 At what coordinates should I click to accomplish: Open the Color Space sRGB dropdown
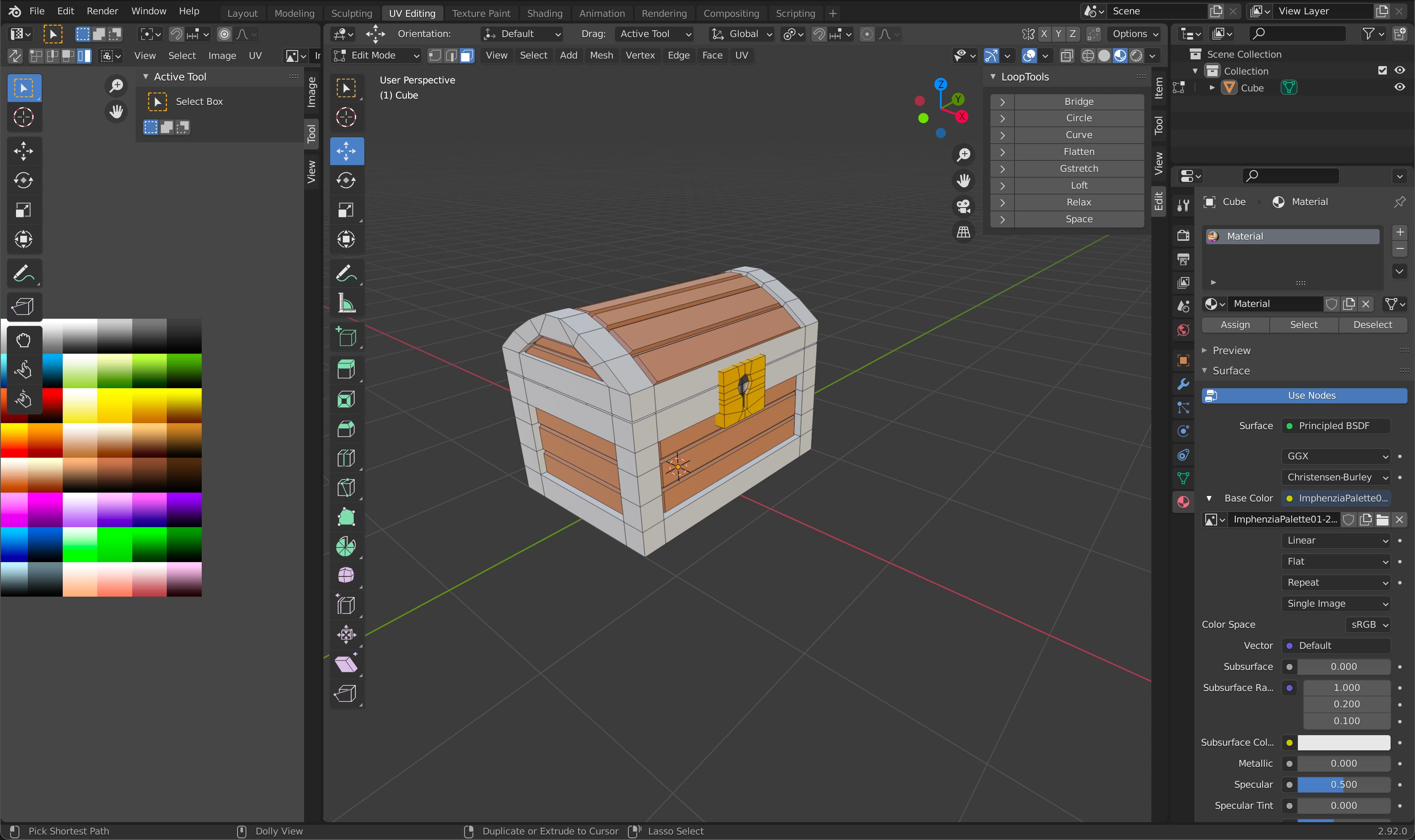(1369, 624)
